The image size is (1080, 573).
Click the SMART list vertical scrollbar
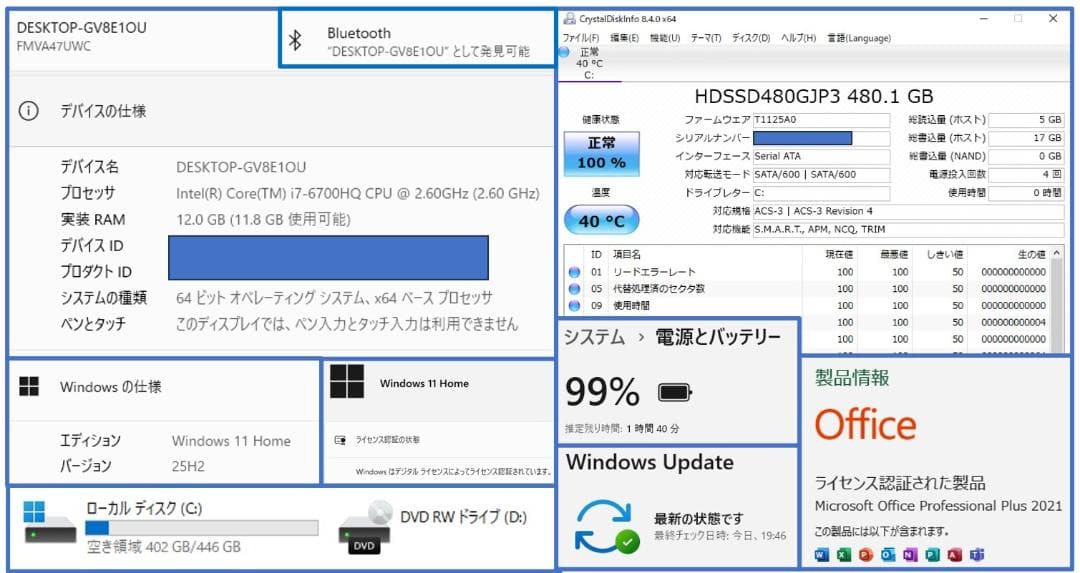1057,300
